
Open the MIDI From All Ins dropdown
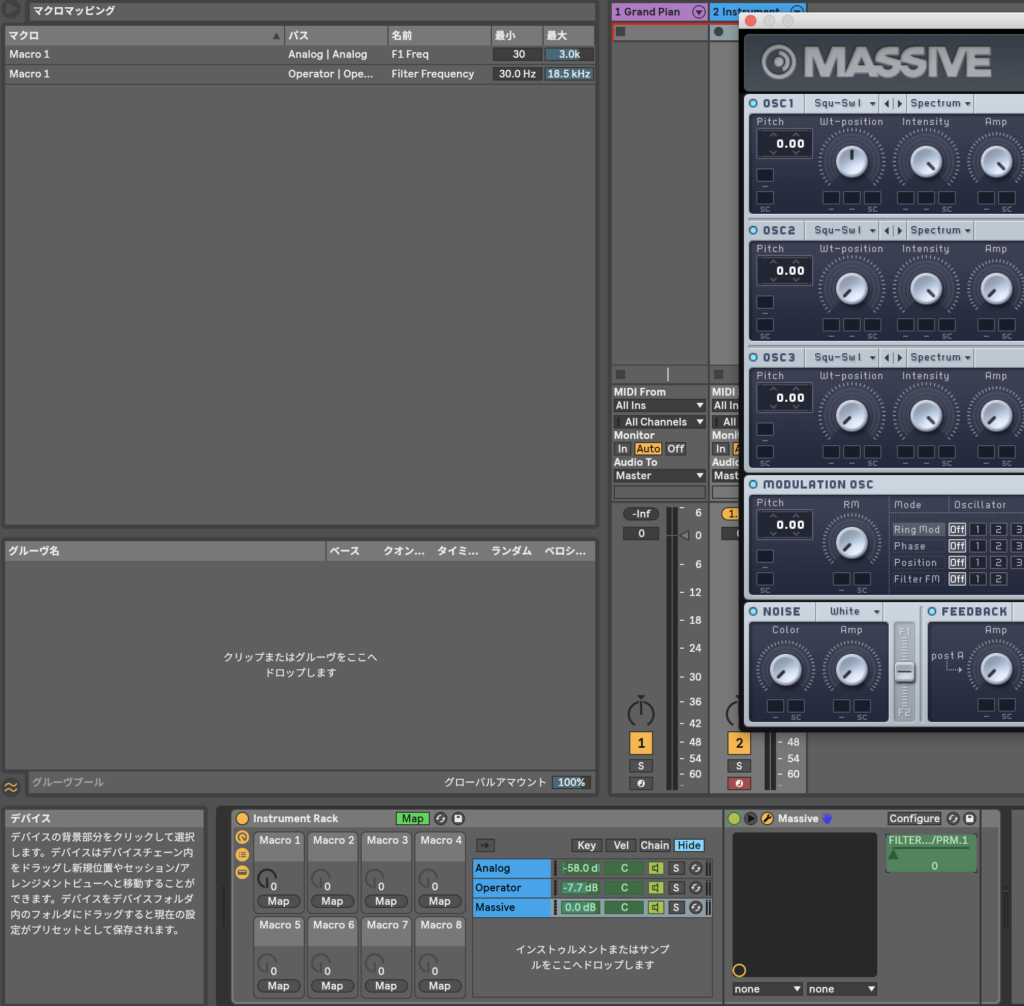coord(659,406)
